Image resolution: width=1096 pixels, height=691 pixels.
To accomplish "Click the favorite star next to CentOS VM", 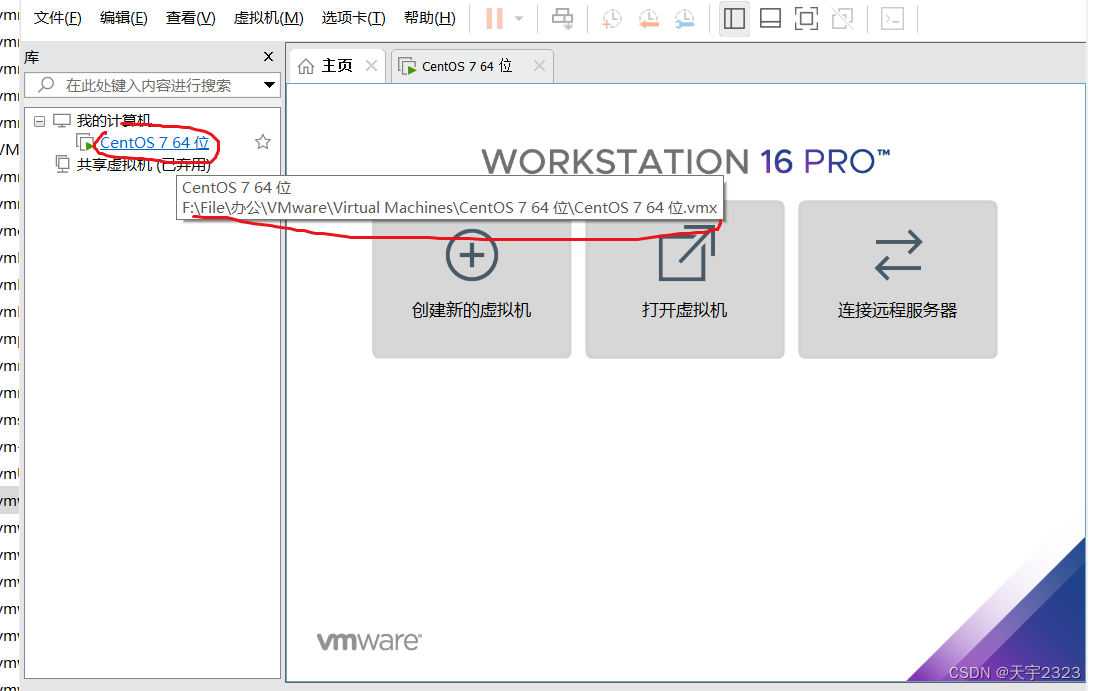I will tap(263, 142).
